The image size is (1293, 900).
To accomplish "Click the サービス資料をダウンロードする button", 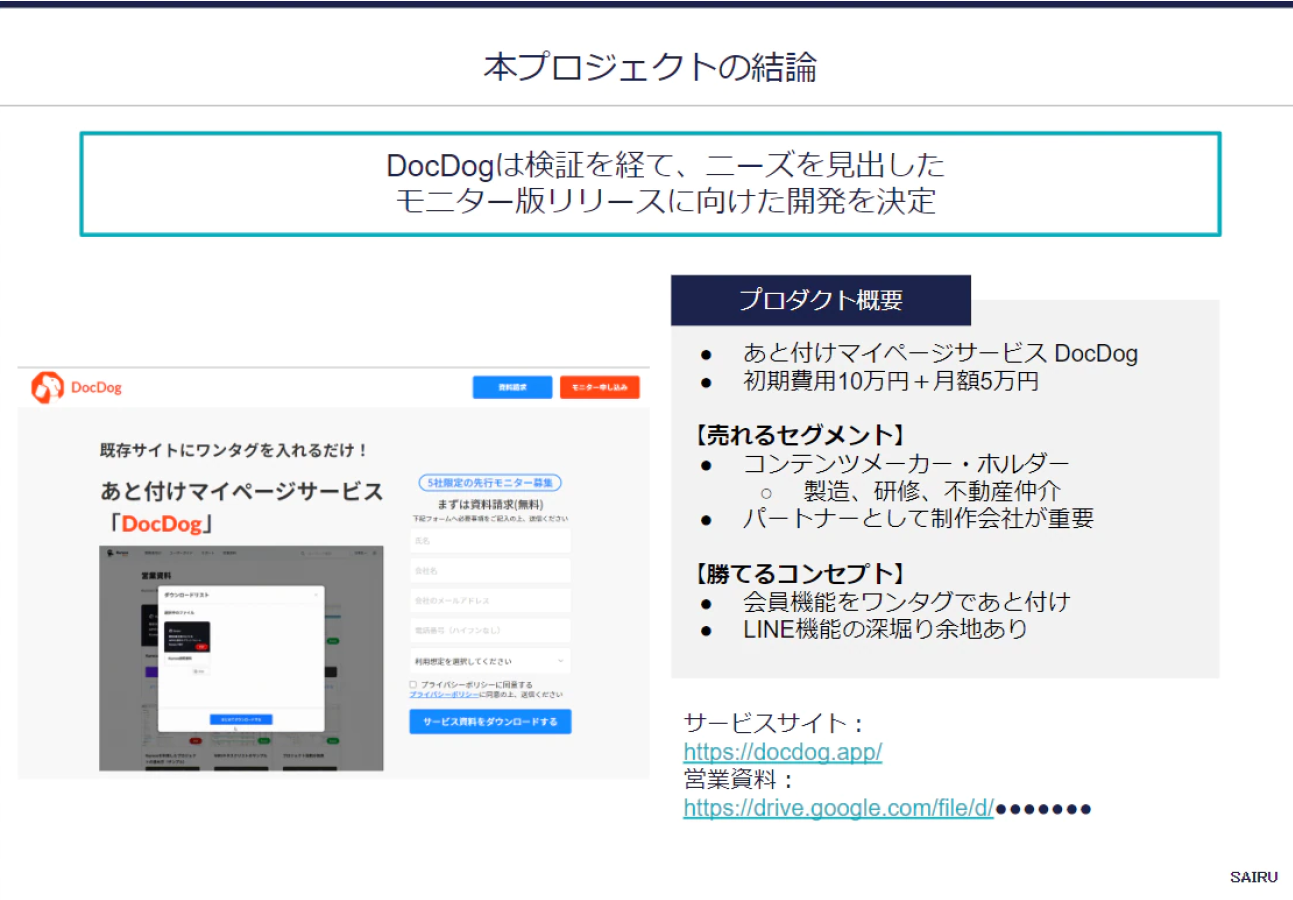I will pyautogui.click(x=490, y=721).
